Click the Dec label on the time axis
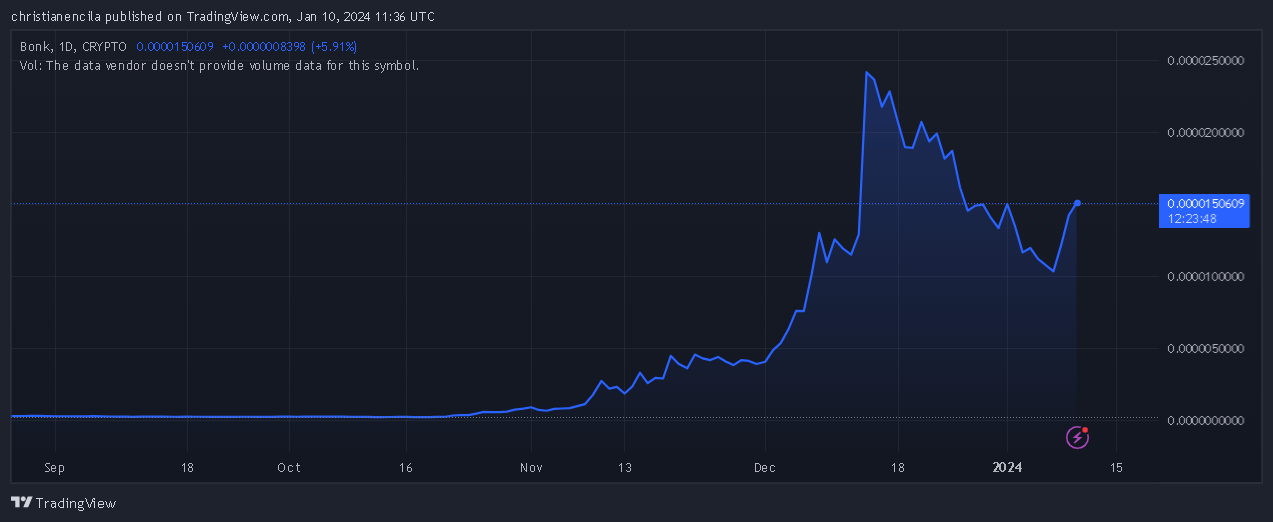1273x522 pixels. click(x=765, y=467)
